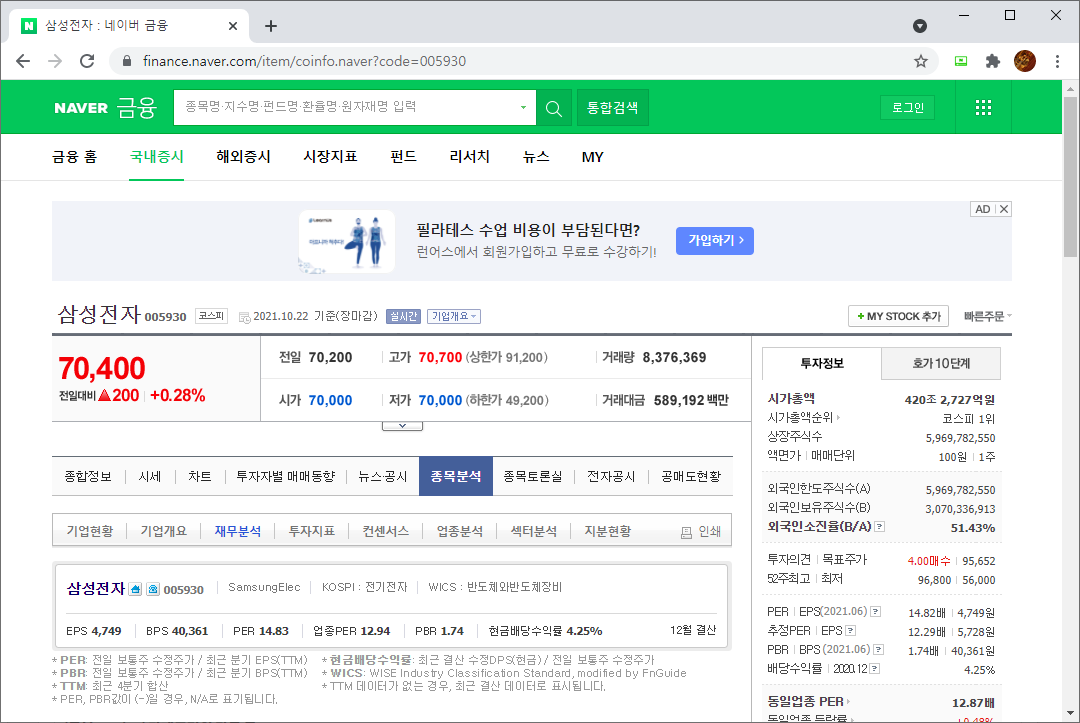Screen dimensions: 1080x723
Task: Open 기업현황 sub-tab
Action: click(x=90, y=531)
